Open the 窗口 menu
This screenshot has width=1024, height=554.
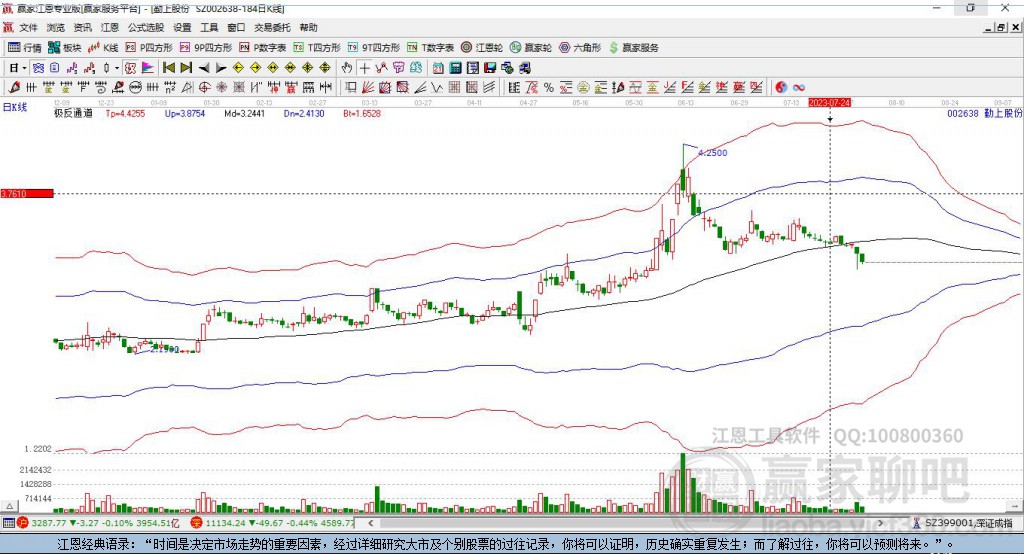(236, 27)
